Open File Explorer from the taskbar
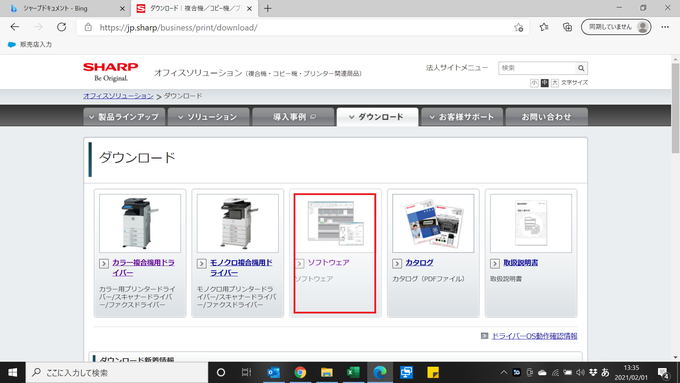Screen dimensions: 680x383 tap(327, 372)
